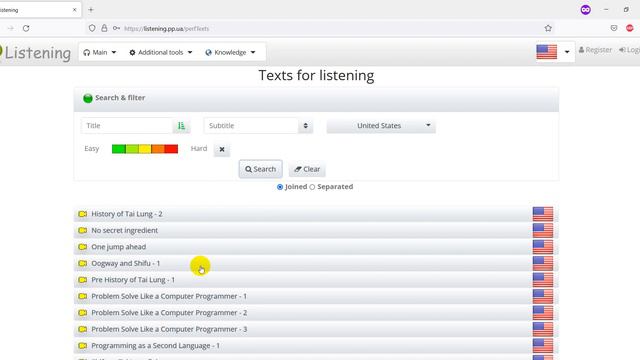
Task: Open Problem Solve Like a Computer Programmer - 2
Action: tap(169, 313)
